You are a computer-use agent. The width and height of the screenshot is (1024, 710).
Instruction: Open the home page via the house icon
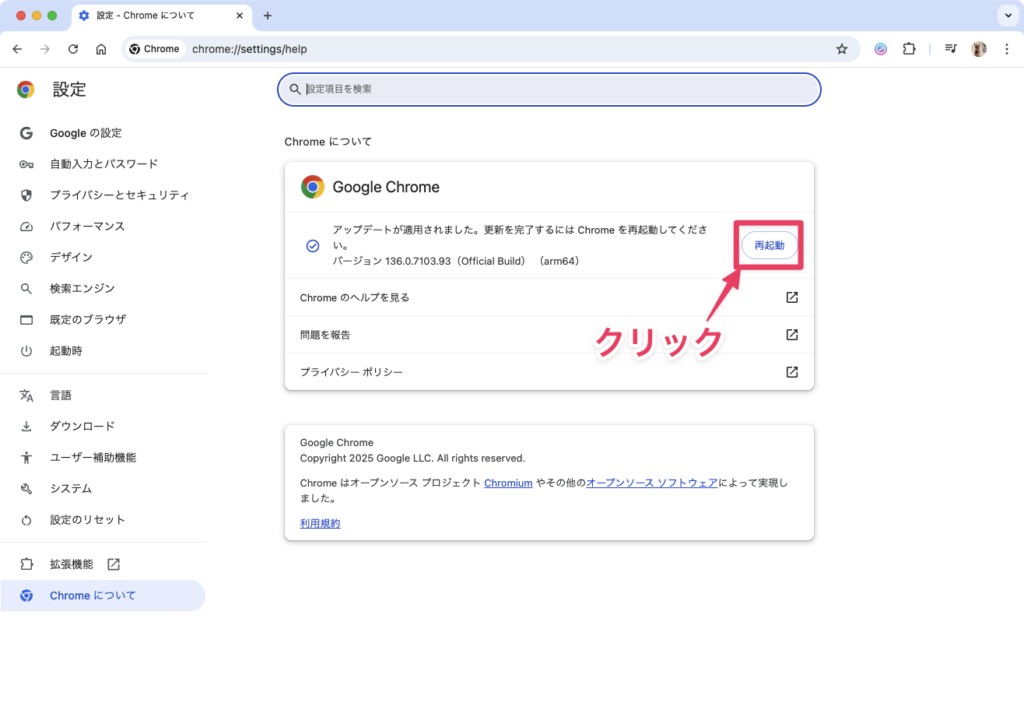point(101,49)
